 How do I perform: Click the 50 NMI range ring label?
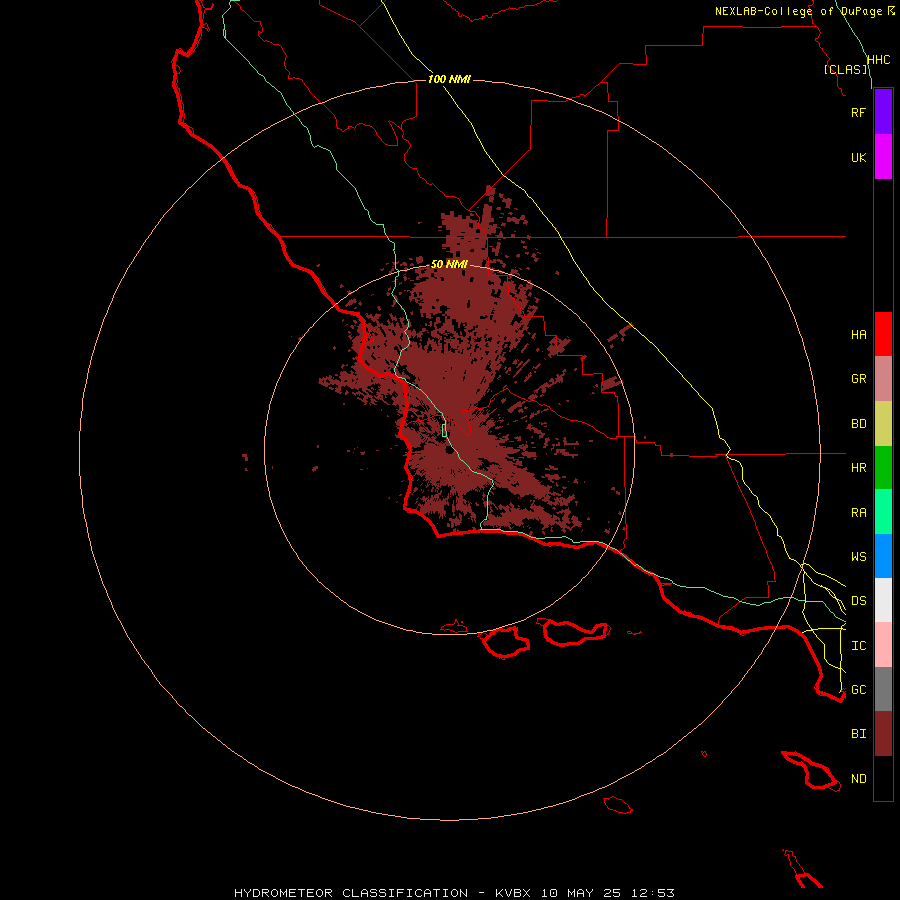449,265
